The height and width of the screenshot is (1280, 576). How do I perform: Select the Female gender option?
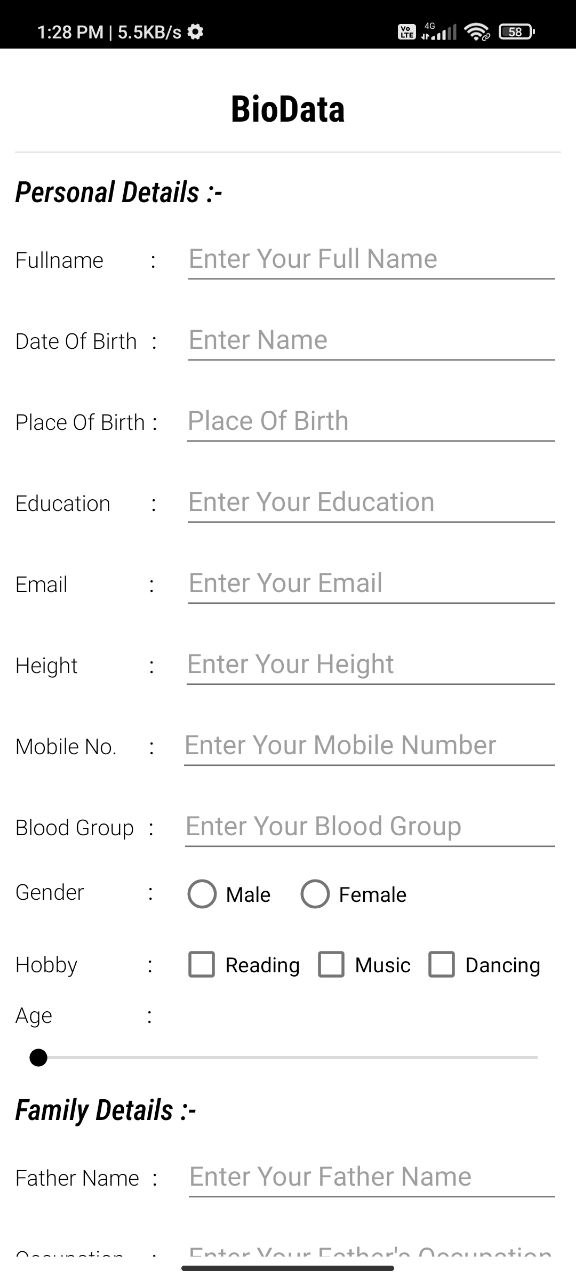click(315, 894)
